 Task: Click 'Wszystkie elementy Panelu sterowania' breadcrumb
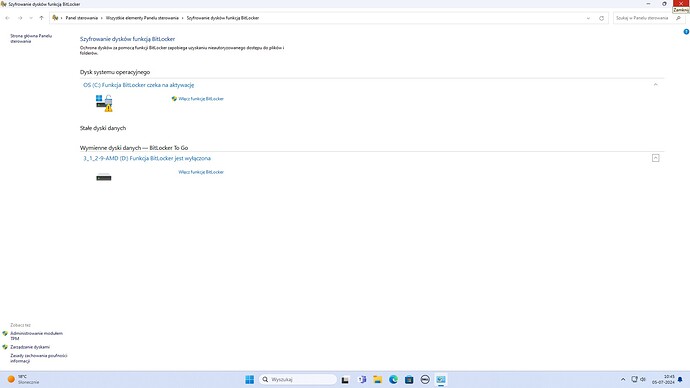coord(142,18)
